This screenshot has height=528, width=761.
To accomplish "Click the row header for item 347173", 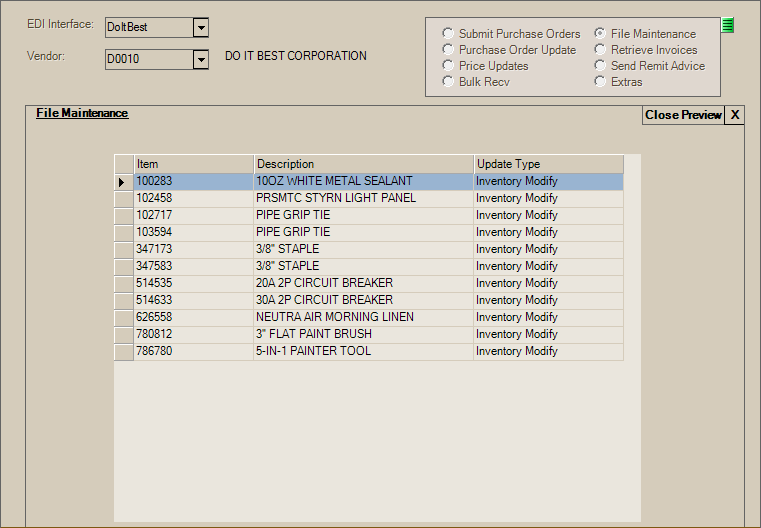I will (x=124, y=249).
